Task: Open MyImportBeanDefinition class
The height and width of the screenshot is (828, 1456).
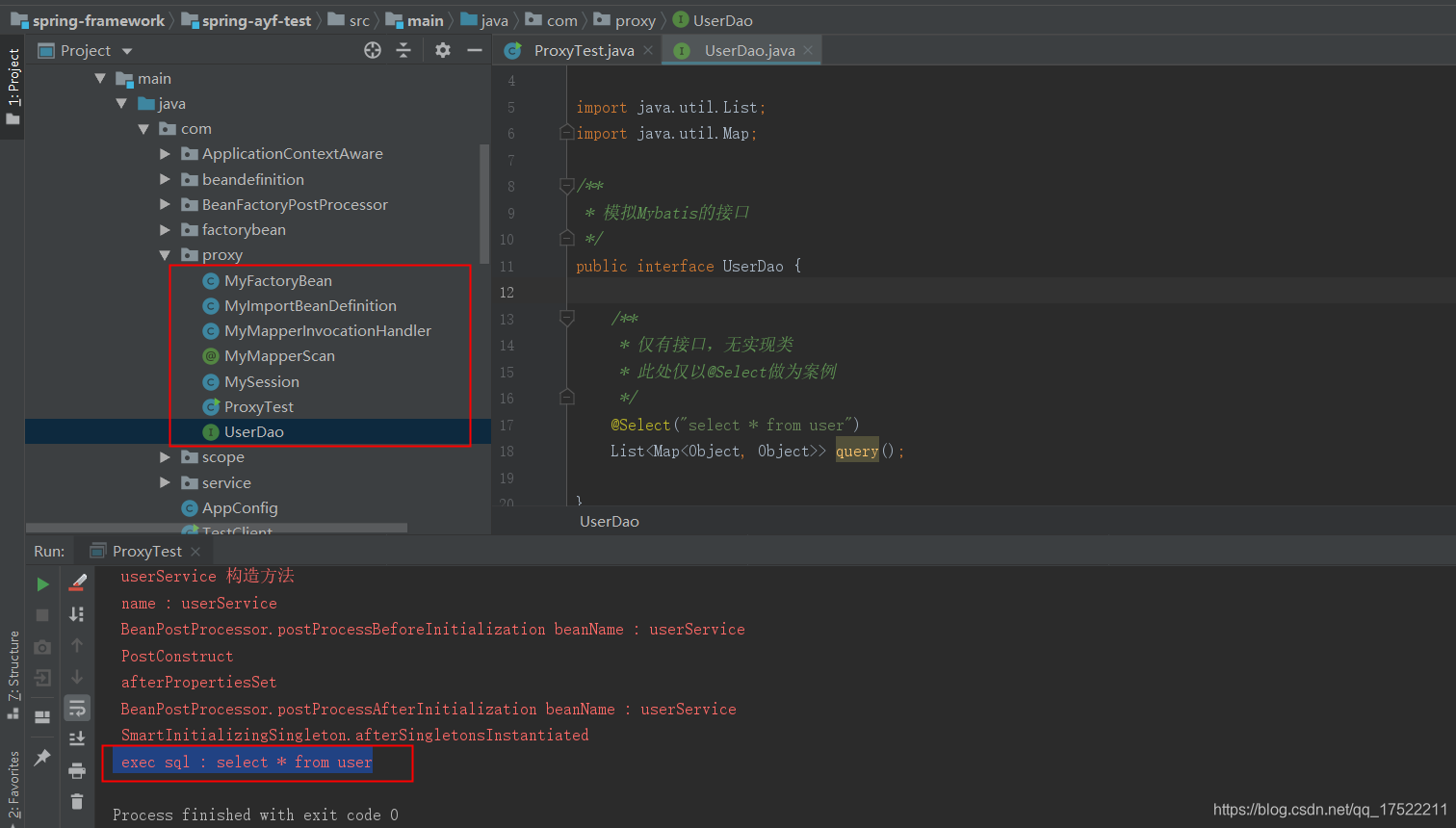Action: coord(310,305)
